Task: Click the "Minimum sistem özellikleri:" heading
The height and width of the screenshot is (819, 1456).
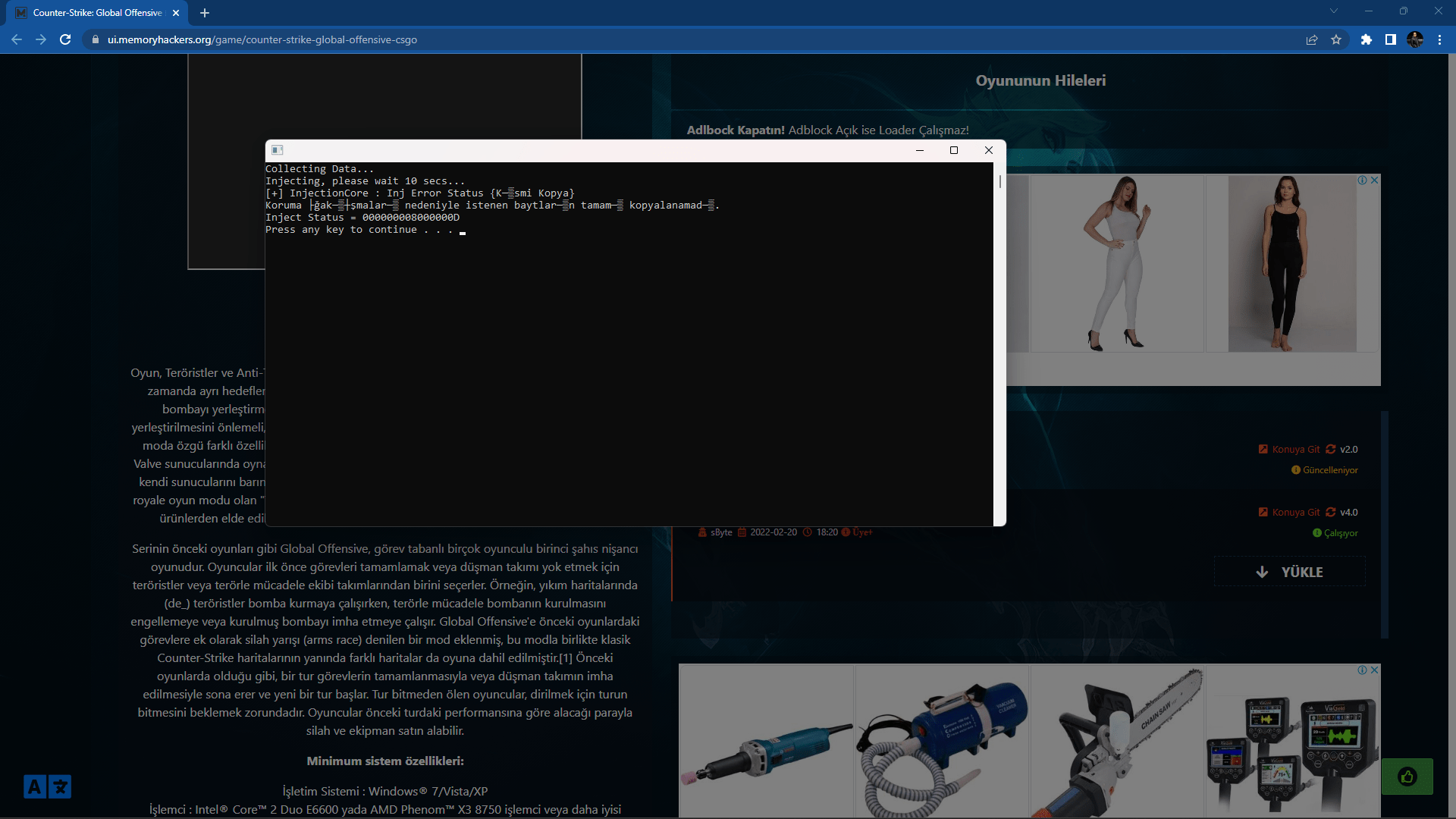Action: (x=385, y=761)
